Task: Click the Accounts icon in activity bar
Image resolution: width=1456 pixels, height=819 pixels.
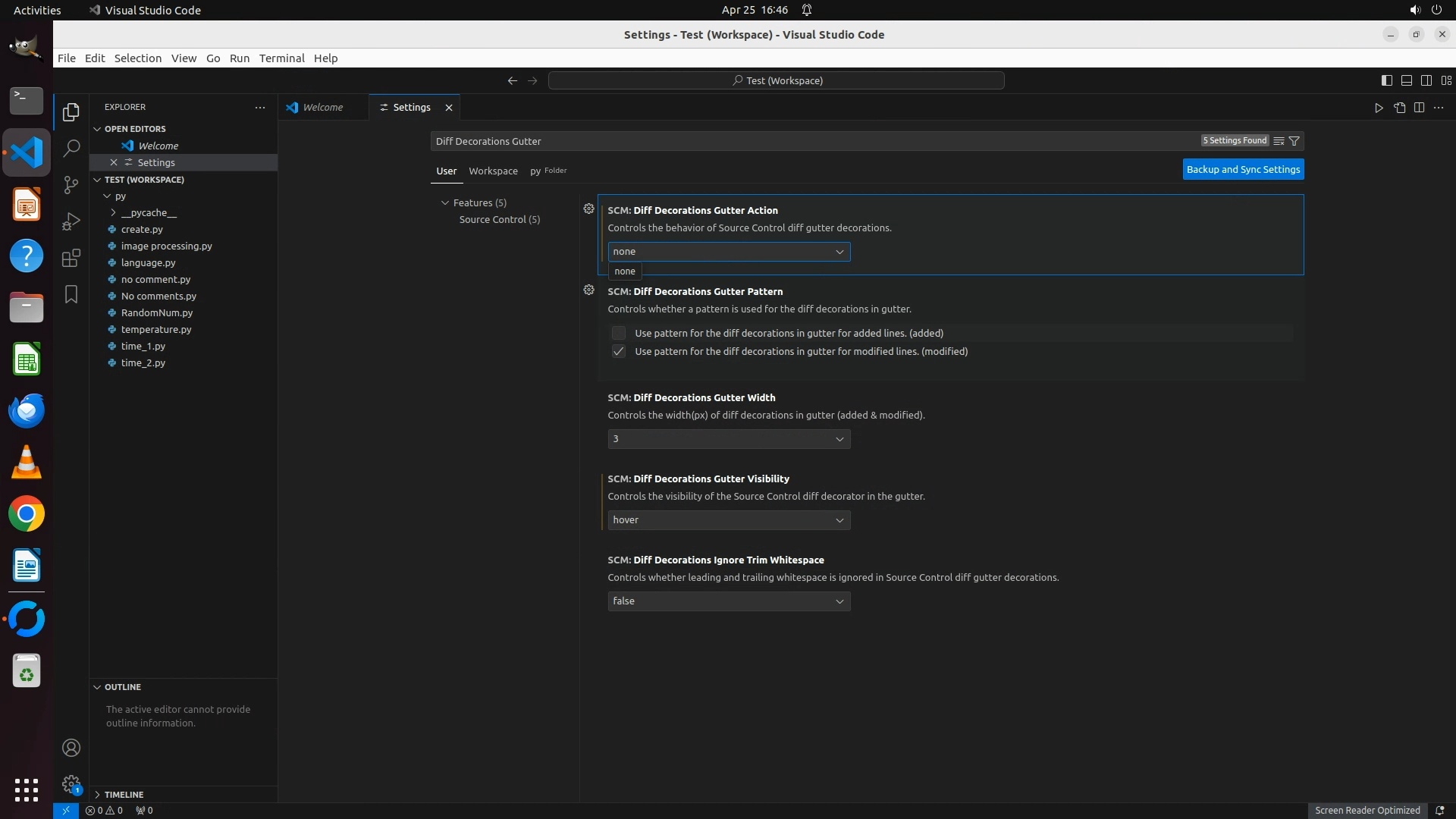Action: point(71,748)
